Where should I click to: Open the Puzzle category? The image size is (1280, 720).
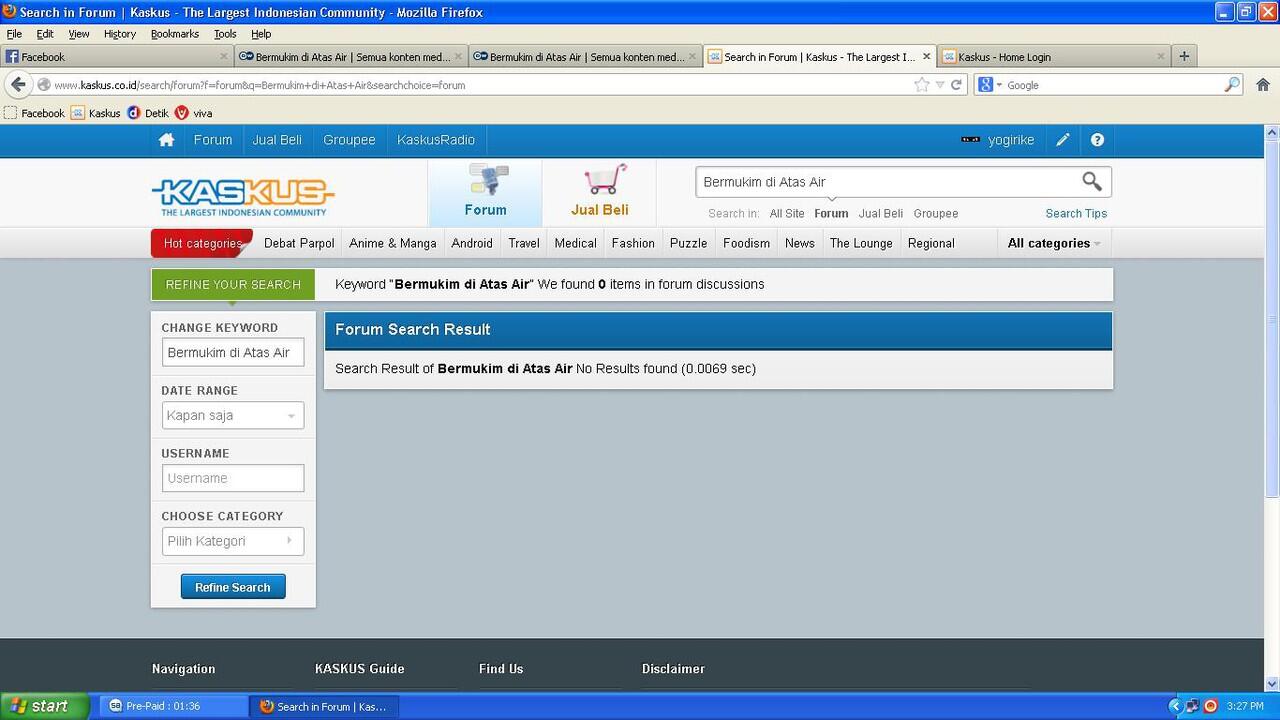pyautogui.click(x=689, y=243)
